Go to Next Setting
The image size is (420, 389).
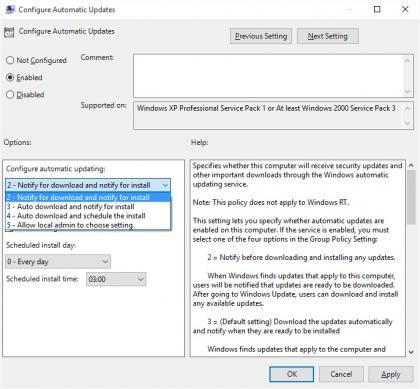pos(328,36)
